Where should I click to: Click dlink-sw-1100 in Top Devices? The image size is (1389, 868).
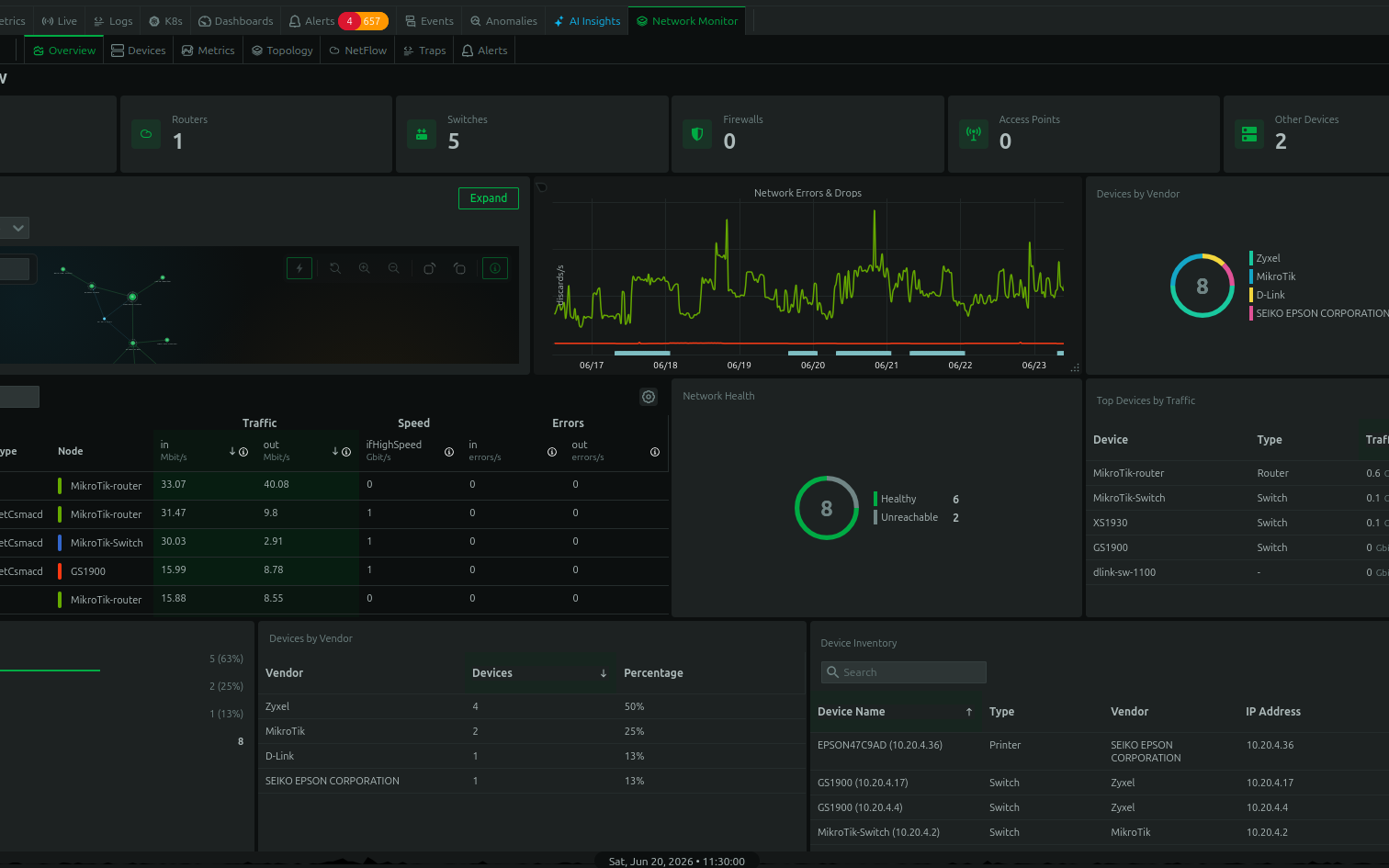(x=1124, y=572)
